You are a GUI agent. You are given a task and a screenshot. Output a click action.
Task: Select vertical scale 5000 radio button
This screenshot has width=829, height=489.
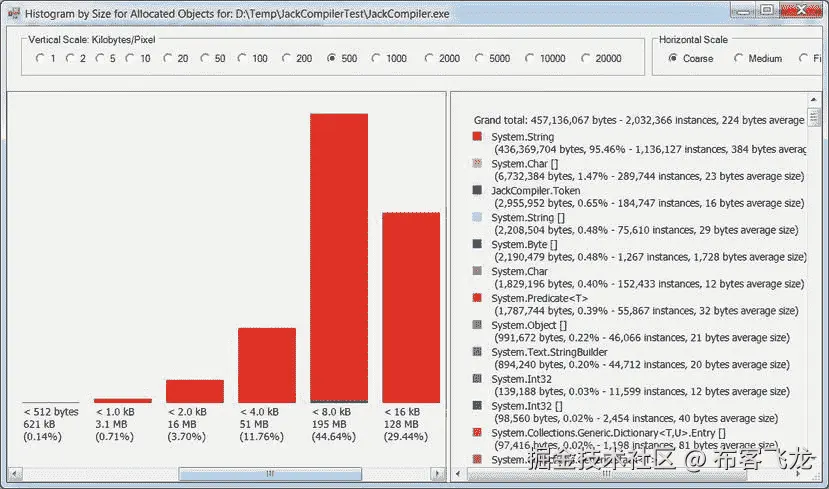click(479, 58)
